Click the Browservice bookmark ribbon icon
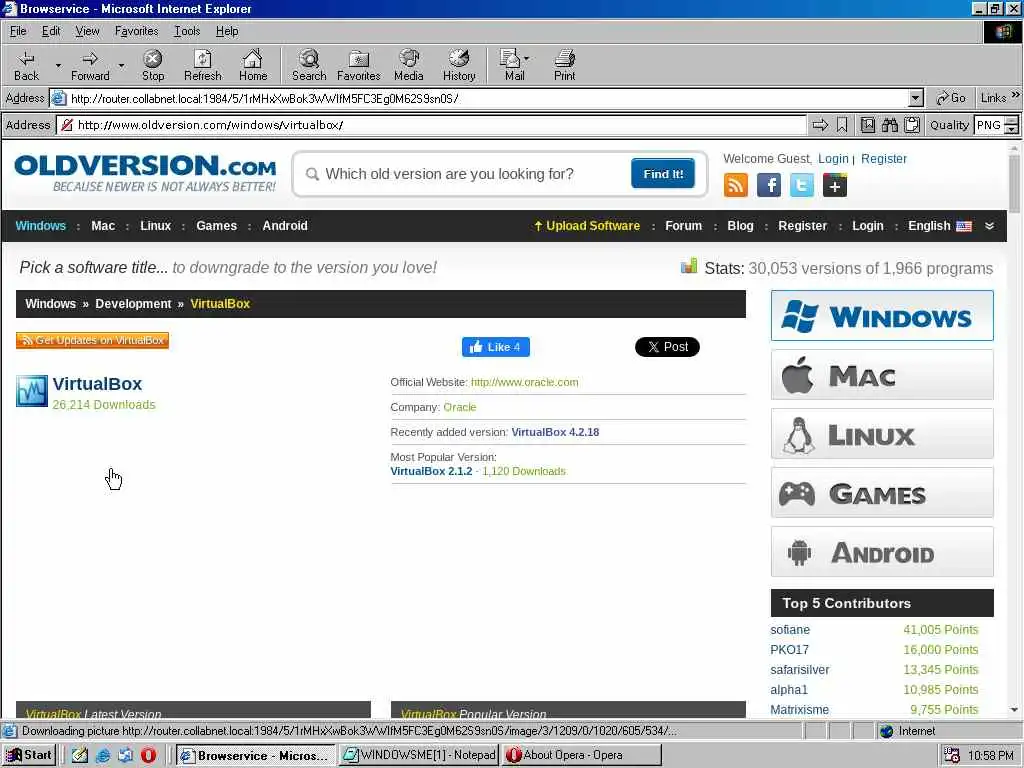This screenshot has width=1024, height=768. 842,125
